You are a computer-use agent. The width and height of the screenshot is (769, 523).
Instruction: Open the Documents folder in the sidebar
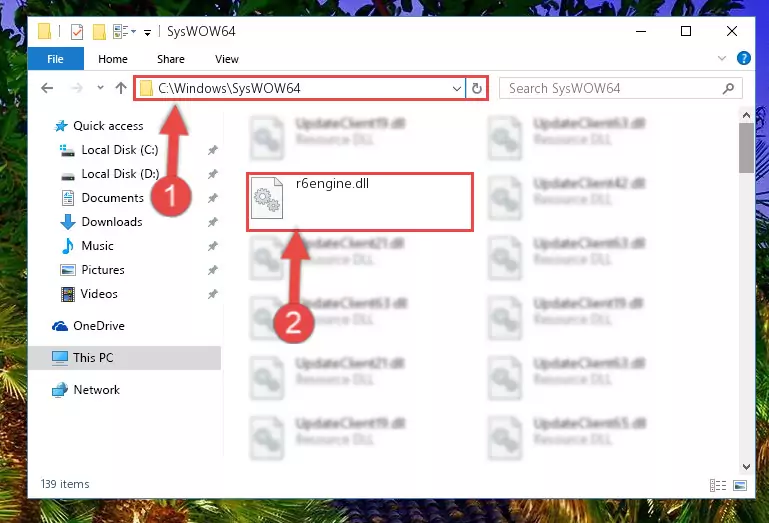[x=112, y=198]
